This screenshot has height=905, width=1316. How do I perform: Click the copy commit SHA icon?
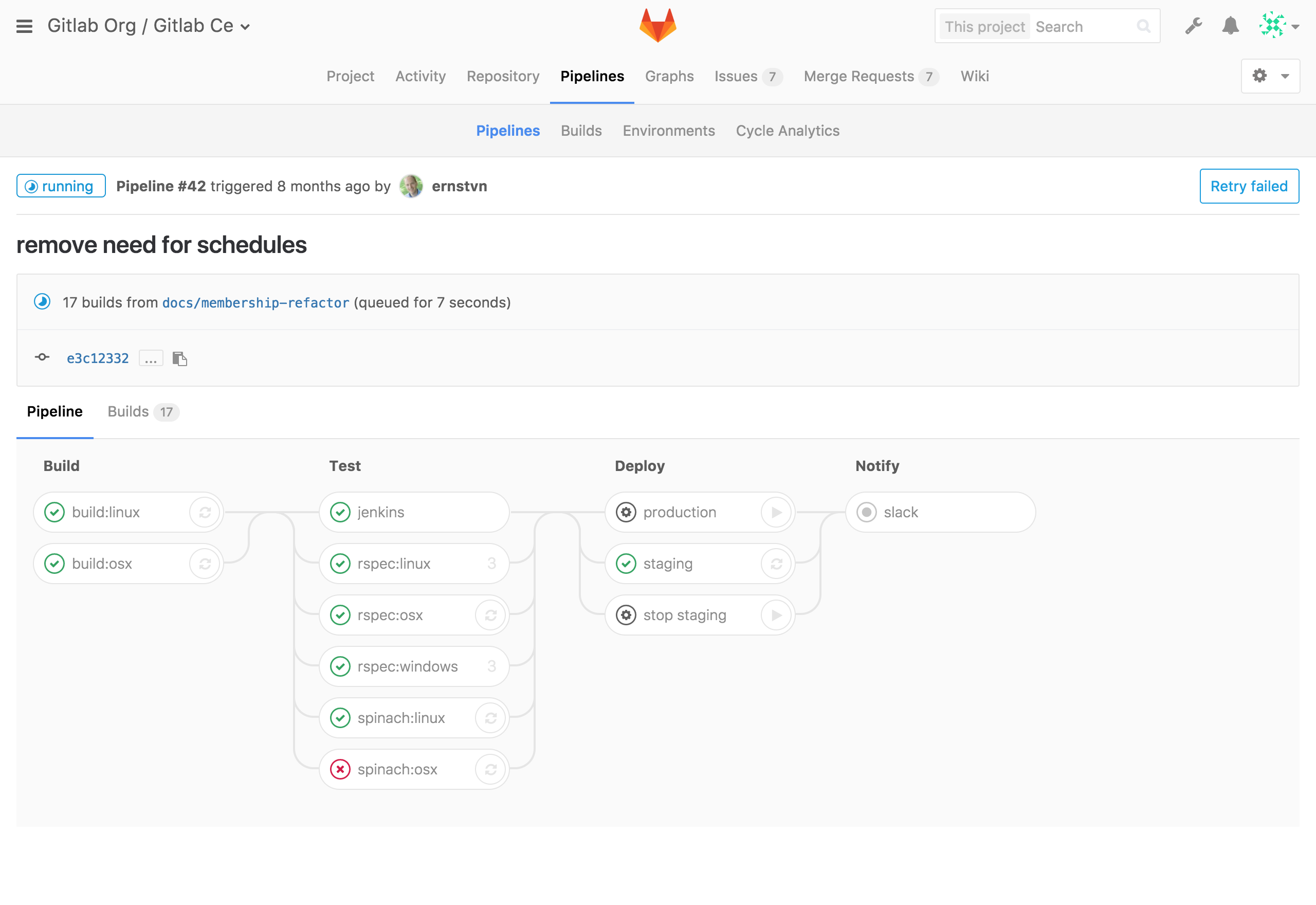[x=179, y=358]
